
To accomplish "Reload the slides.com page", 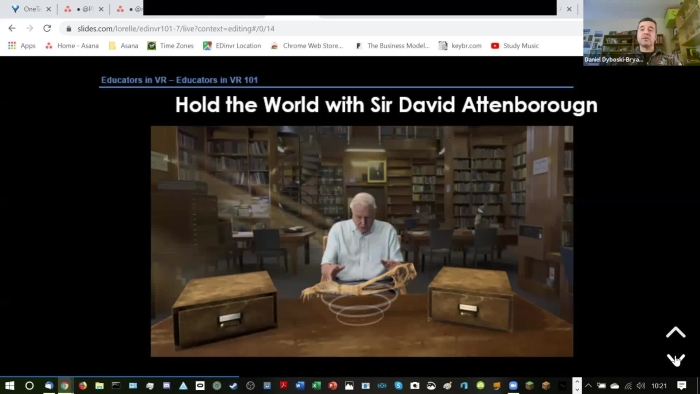I will tap(47, 28).
